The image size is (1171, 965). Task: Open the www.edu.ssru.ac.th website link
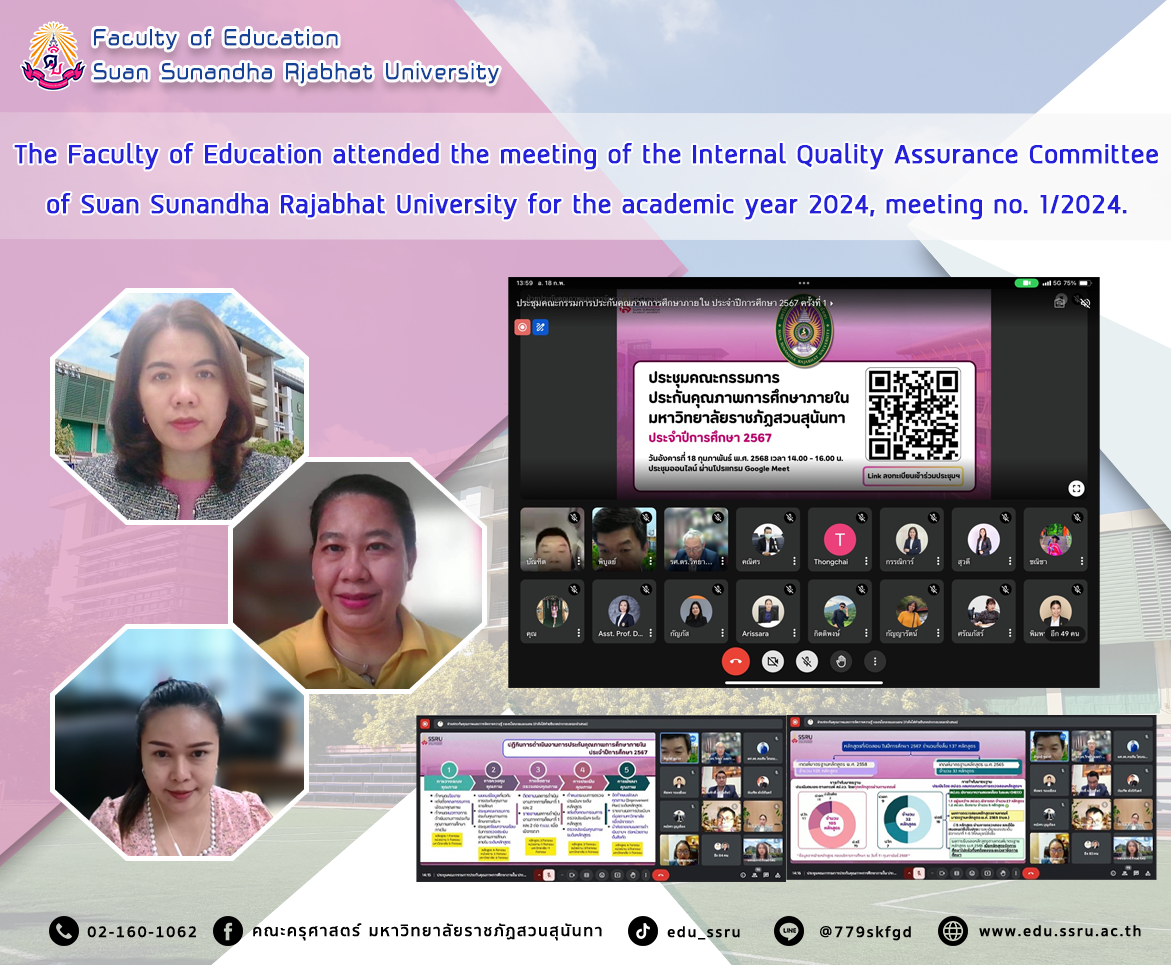coord(1059,931)
